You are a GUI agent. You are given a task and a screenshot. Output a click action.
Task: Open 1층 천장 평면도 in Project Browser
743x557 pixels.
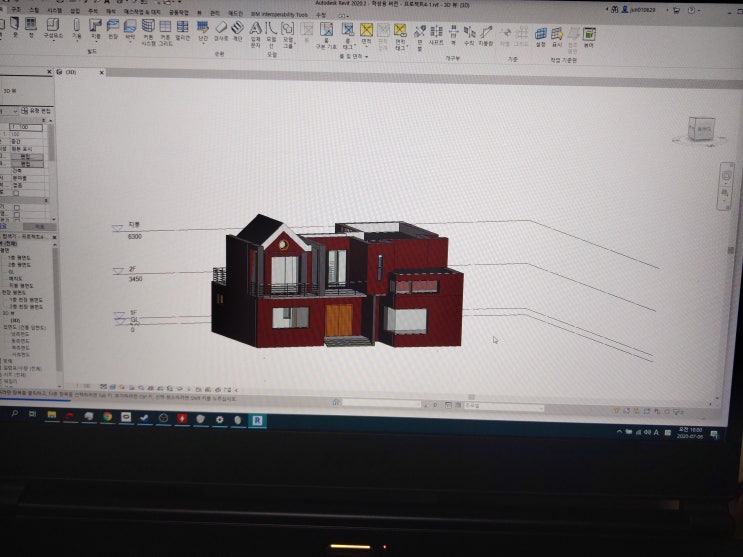coord(27,300)
